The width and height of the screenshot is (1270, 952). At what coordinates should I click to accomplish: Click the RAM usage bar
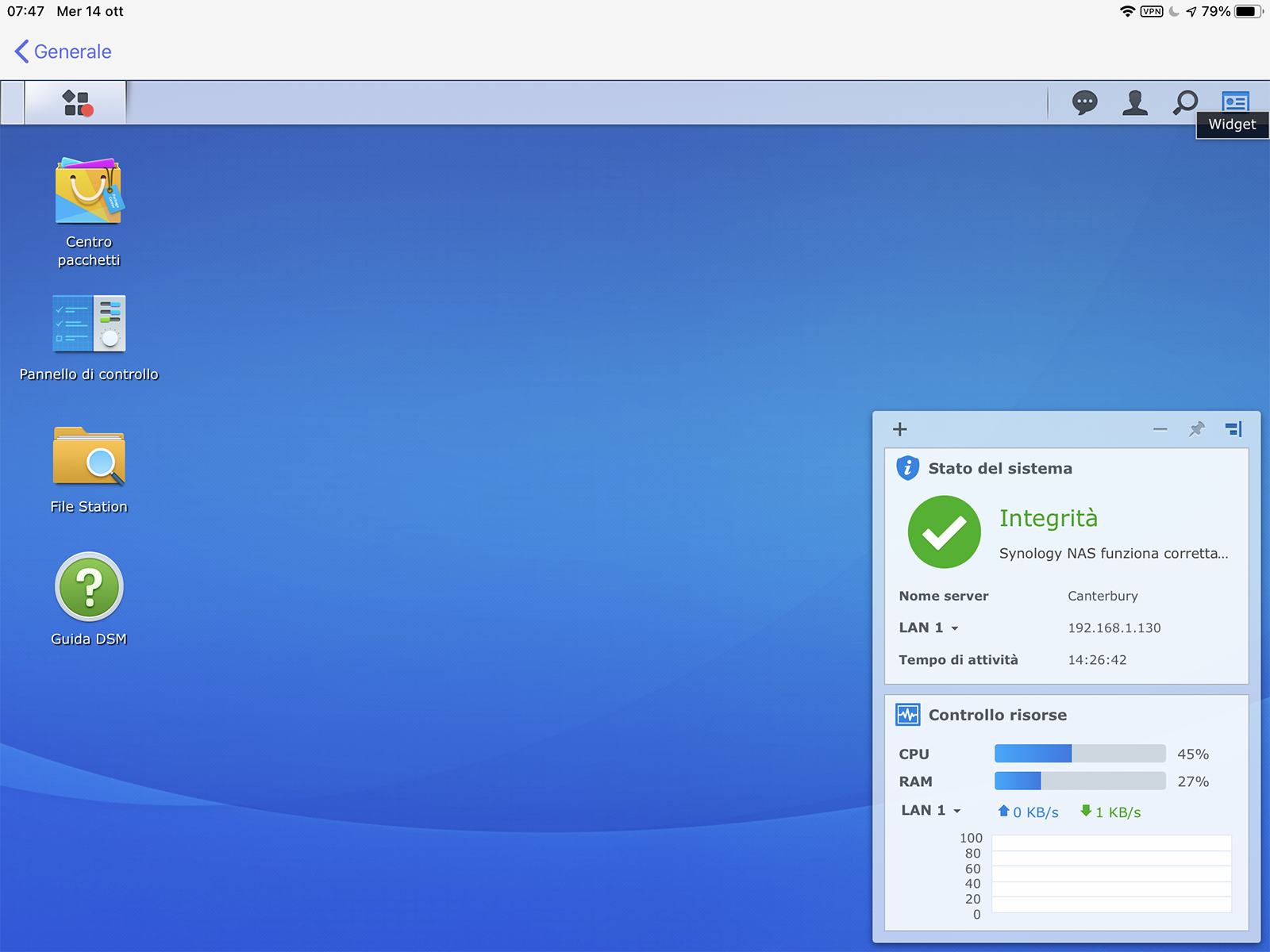tap(1079, 781)
